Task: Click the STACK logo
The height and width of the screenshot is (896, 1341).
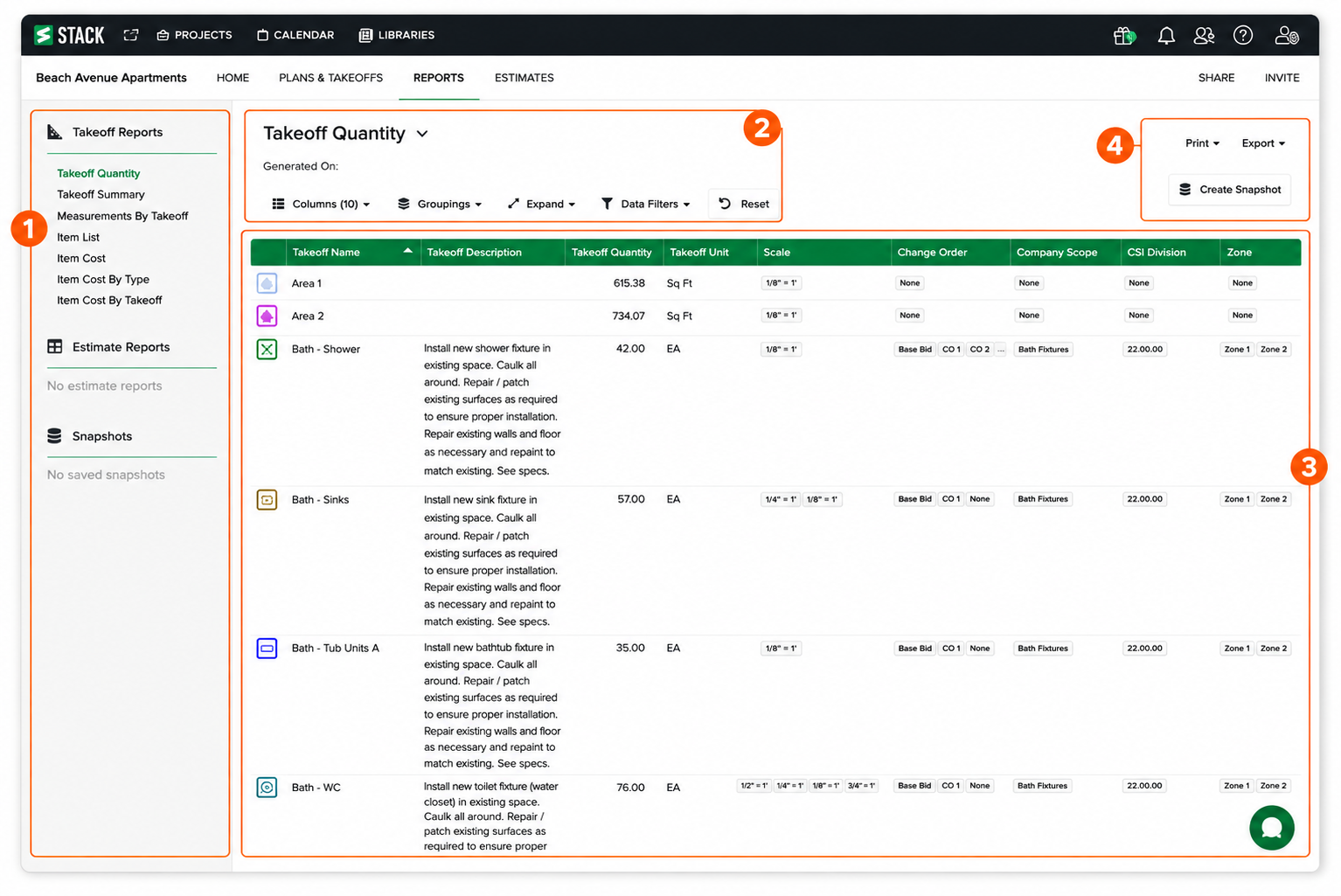Action: [x=69, y=35]
